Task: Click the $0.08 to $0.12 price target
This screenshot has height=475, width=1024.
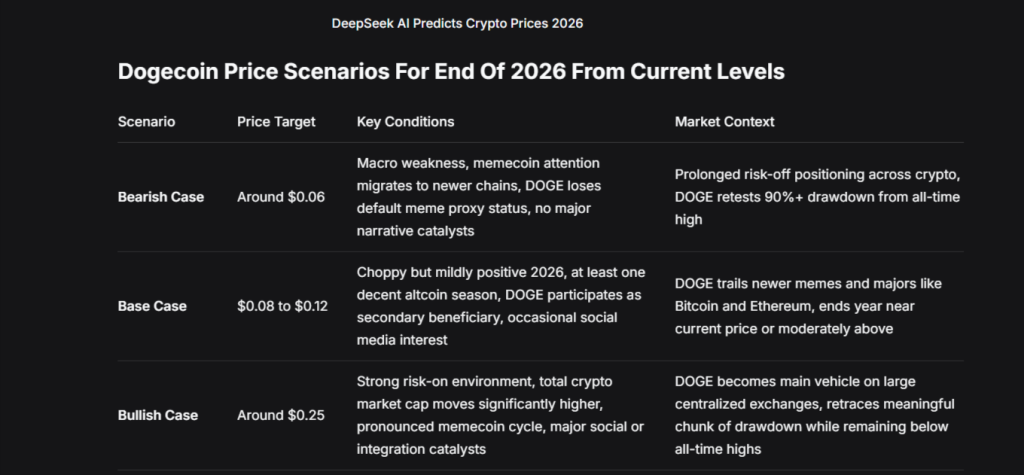Action: point(282,305)
